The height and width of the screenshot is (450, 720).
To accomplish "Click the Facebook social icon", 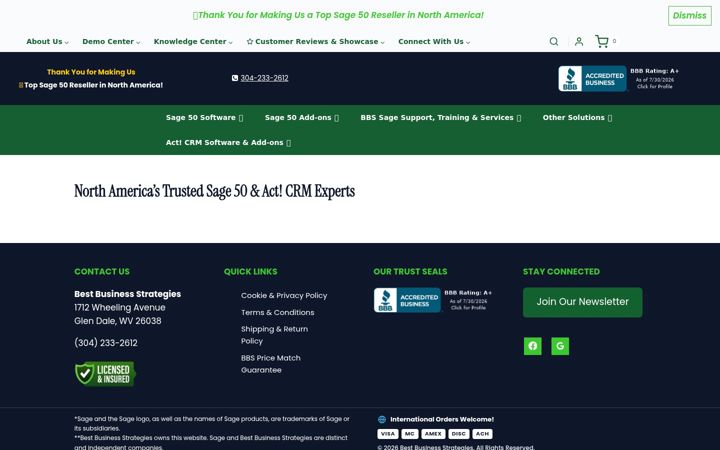I will [533, 346].
